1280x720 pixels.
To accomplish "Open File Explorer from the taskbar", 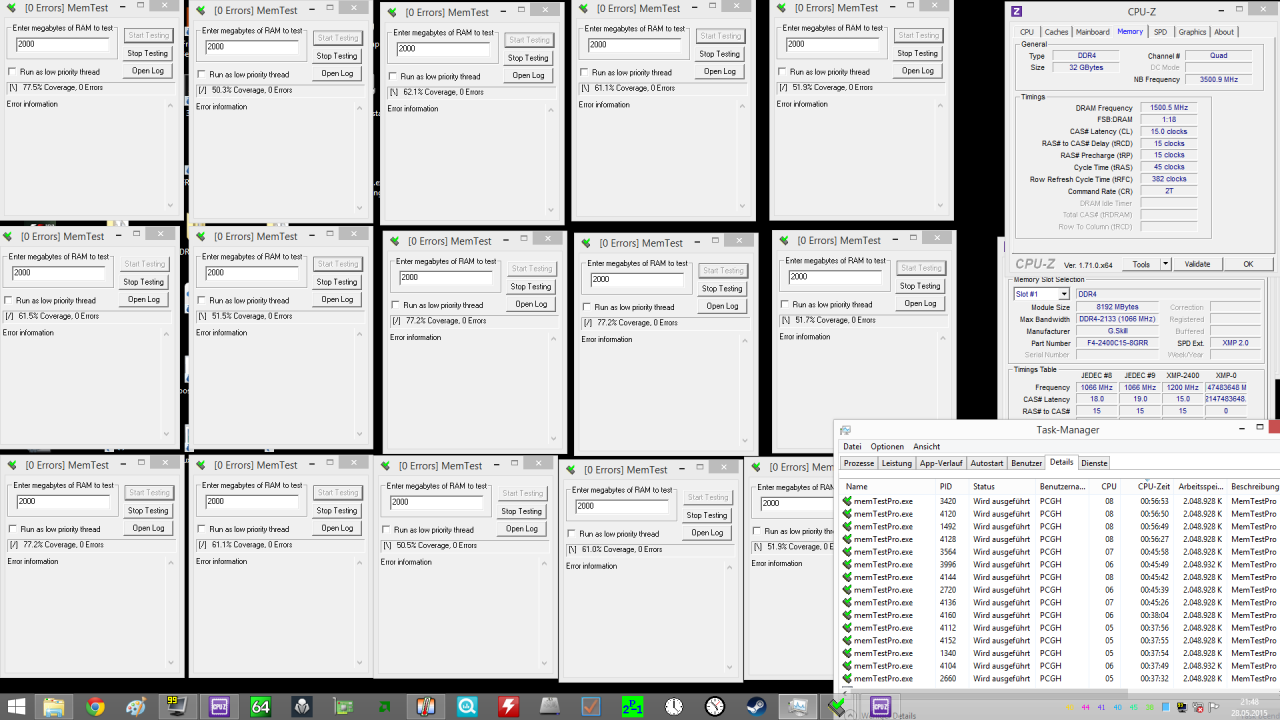I will pyautogui.click(x=54, y=706).
